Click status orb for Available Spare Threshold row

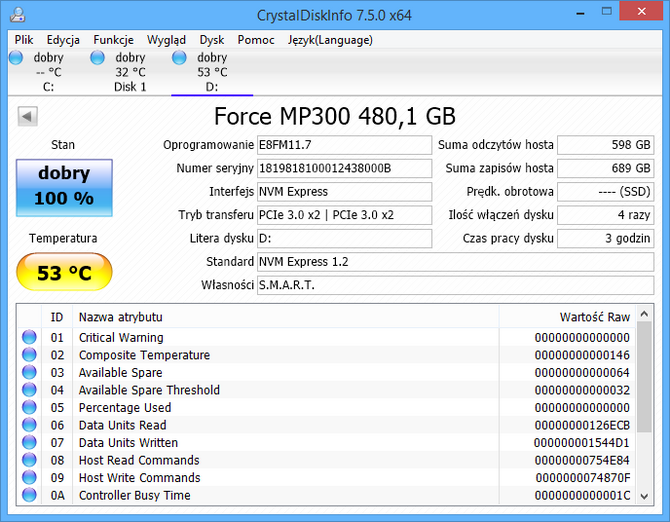29,390
